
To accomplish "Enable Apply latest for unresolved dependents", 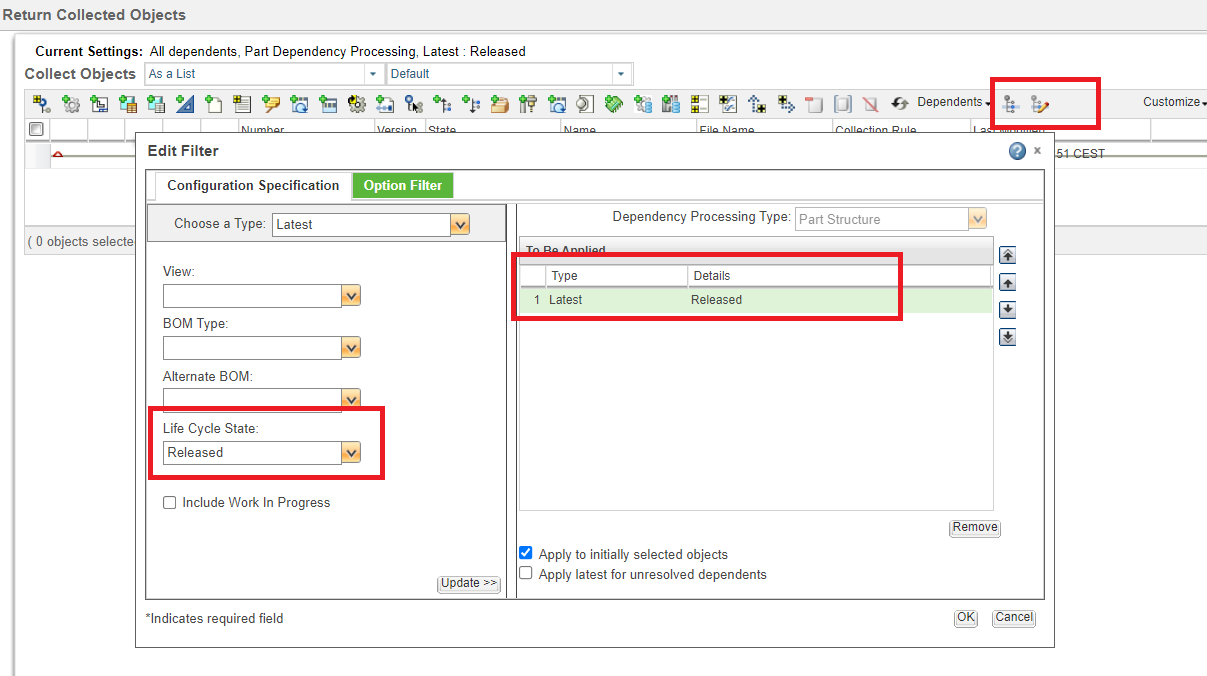I will coord(525,572).
